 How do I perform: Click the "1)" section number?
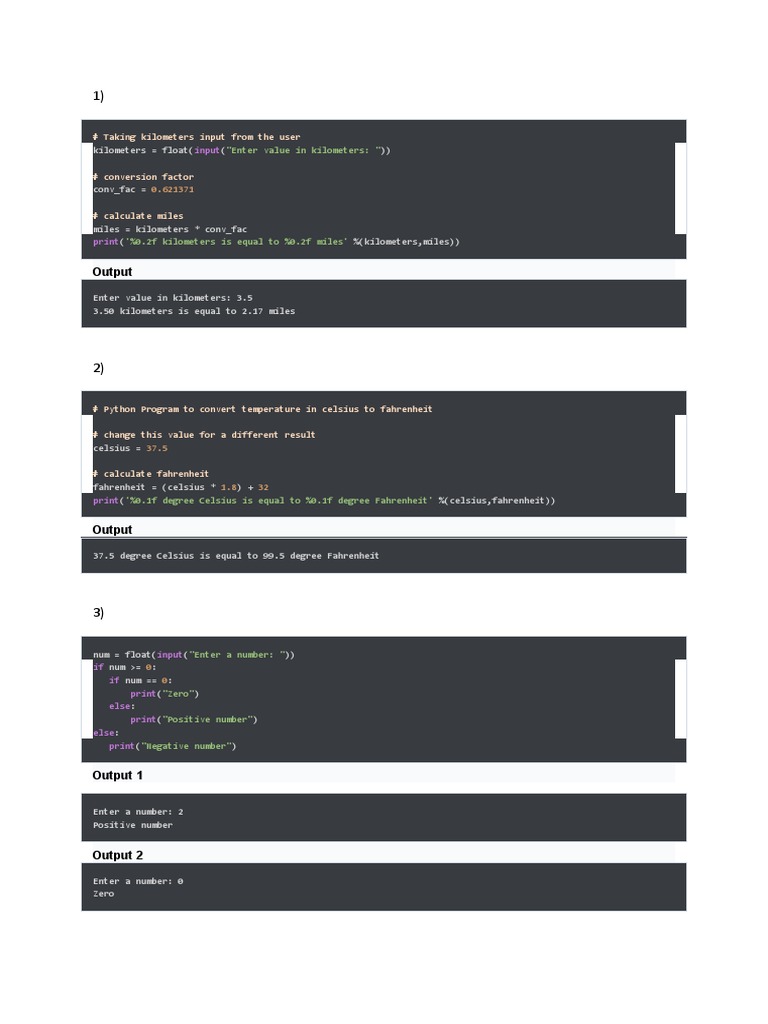98,96
